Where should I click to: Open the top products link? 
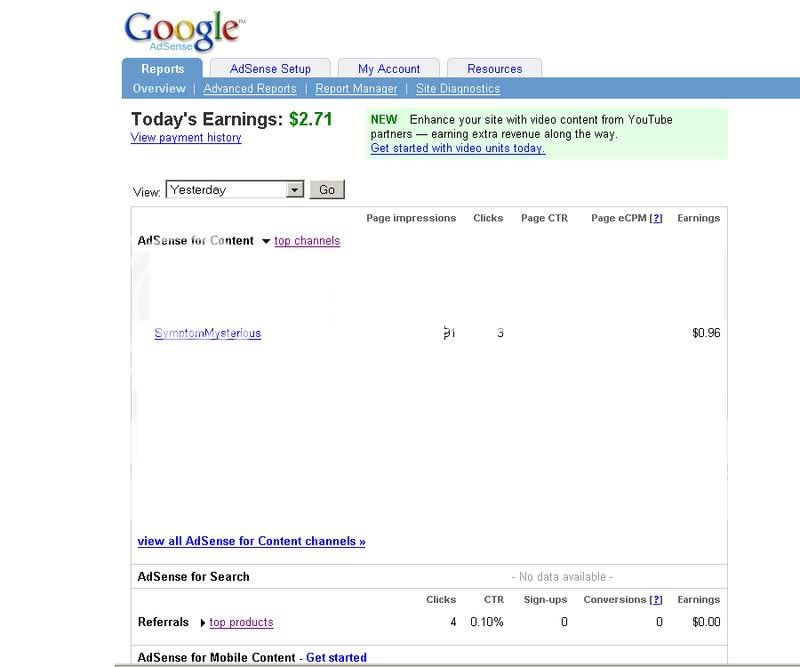(241, 622)
